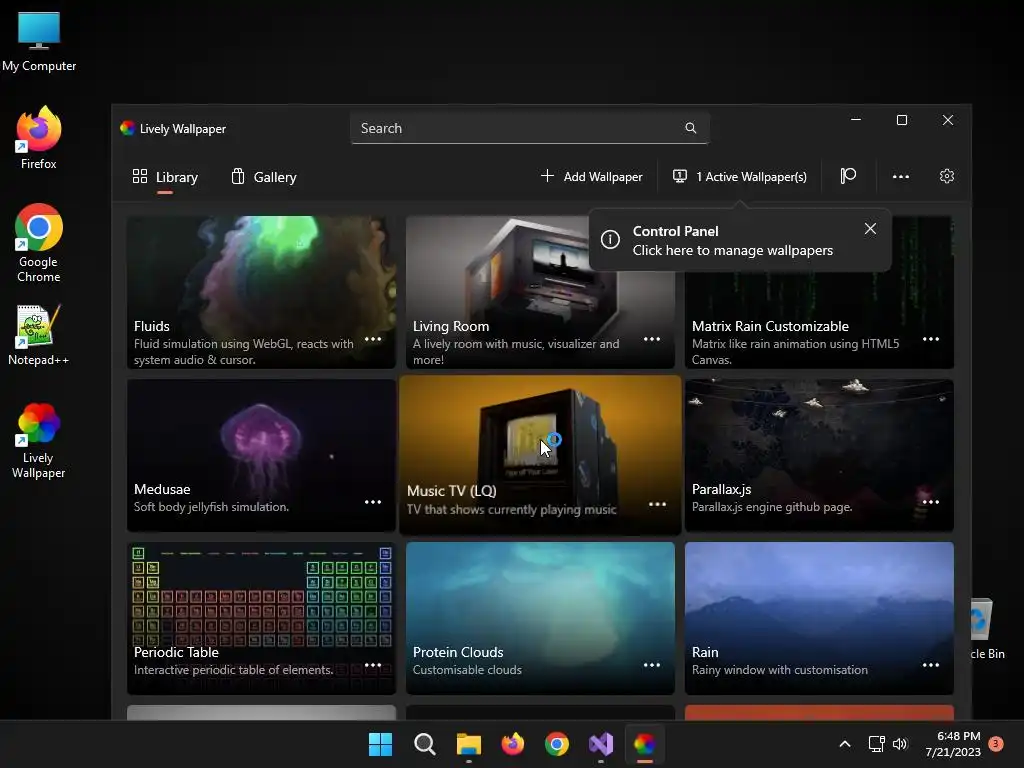Select the Music TV (LQ) wallpaper

pyautogui.click(x=540, y=455)
